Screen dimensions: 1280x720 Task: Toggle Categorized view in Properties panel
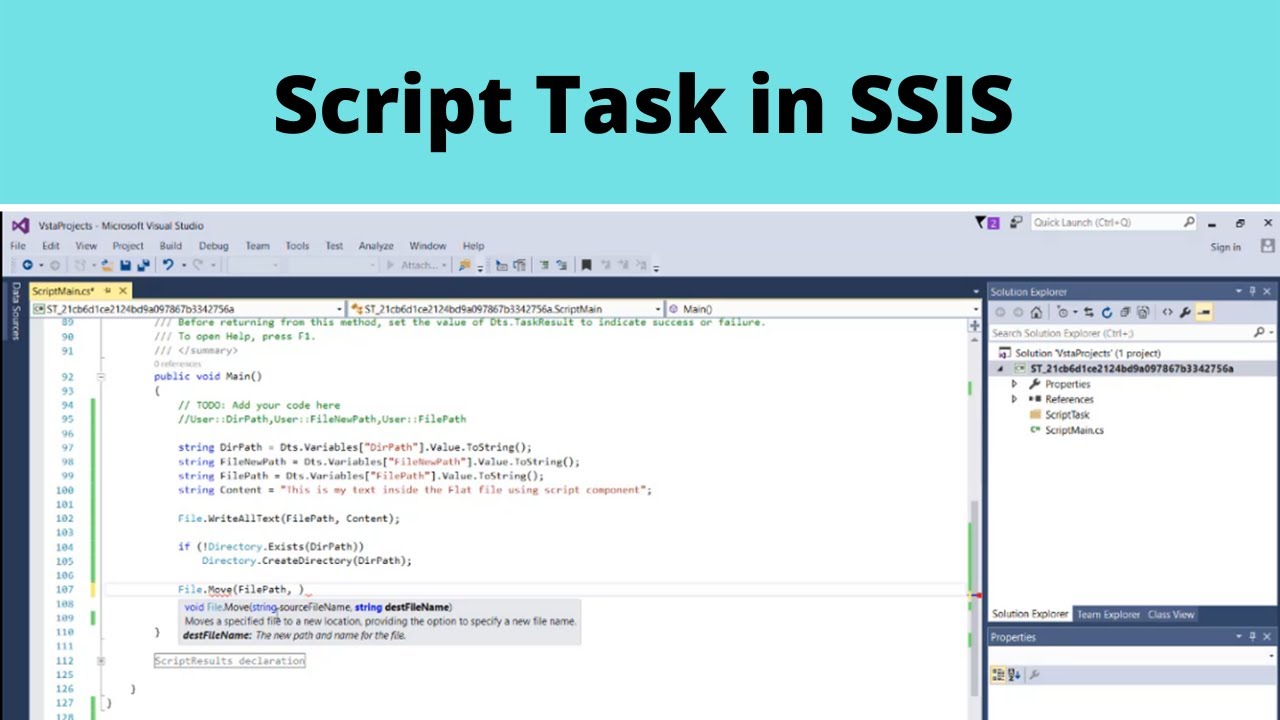(x=998, y=675)
